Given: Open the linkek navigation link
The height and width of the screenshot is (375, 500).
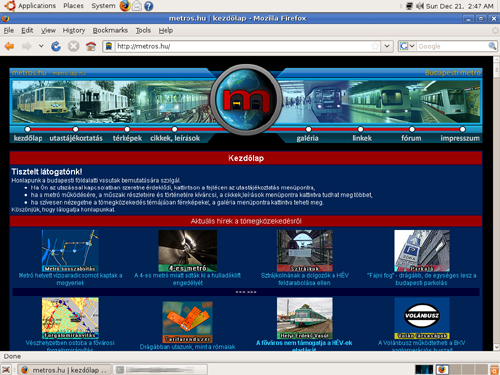Looking at the screenshot, I should 362,138.
